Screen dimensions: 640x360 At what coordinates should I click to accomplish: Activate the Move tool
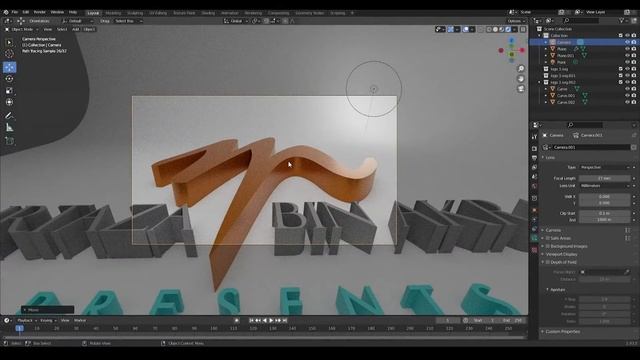point(9,67)
